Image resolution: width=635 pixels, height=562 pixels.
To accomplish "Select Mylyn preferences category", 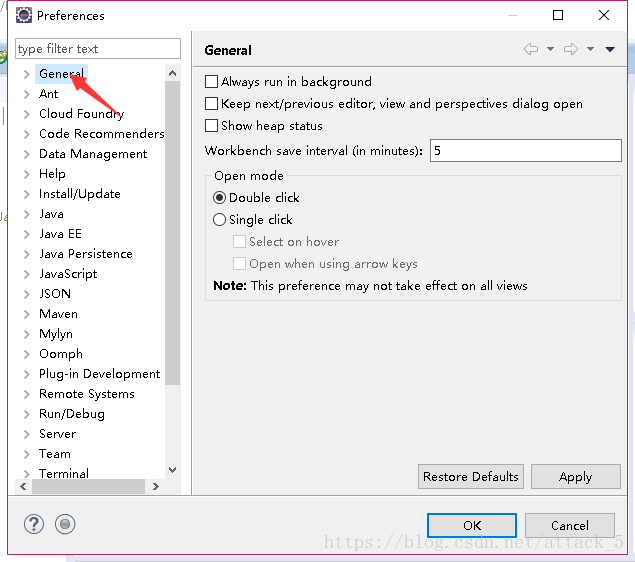I will pyautogui.click(x=56, y=334).
